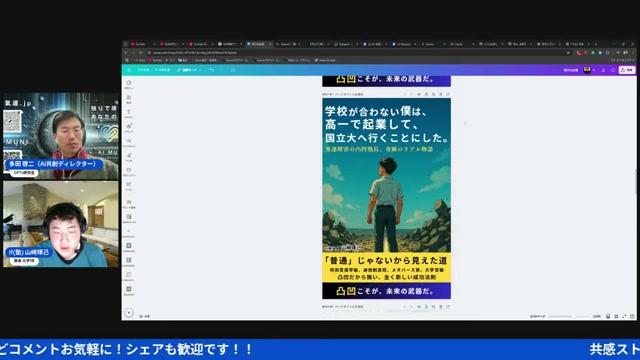Click the browser back arrow
The image size is (640, 360).
(x=125, y=53)
